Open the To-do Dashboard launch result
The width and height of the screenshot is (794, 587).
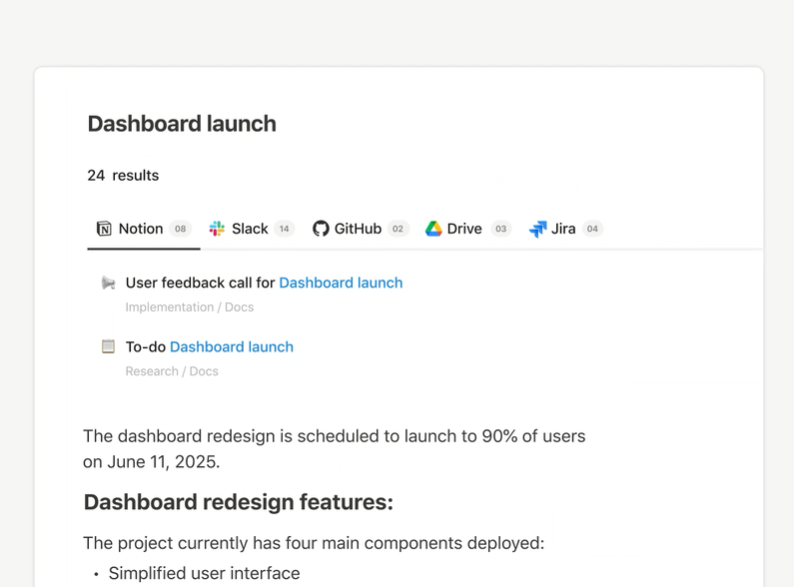pos(210,347)
